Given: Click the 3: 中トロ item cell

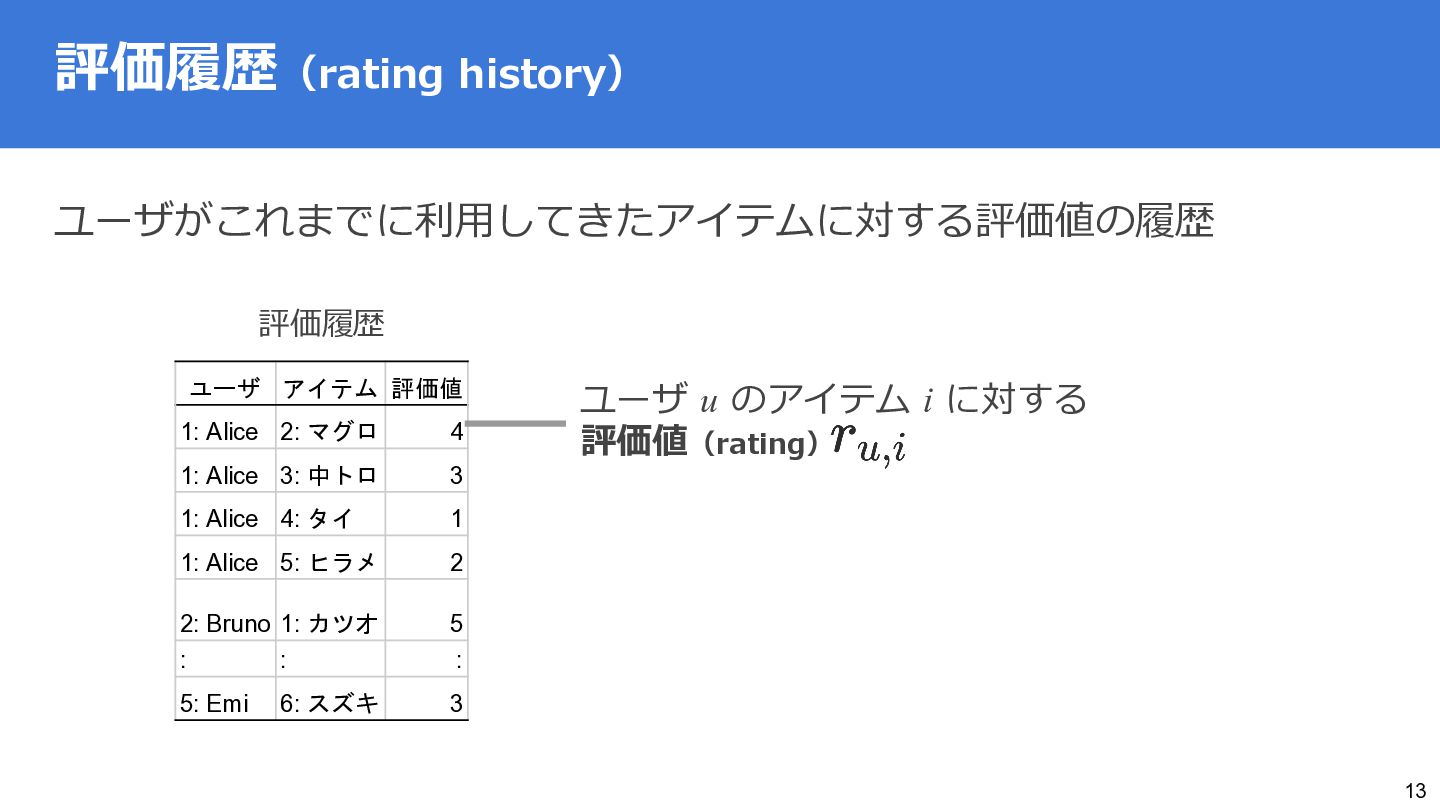Looking at the screenshot, I should click(x=329, y=476).
